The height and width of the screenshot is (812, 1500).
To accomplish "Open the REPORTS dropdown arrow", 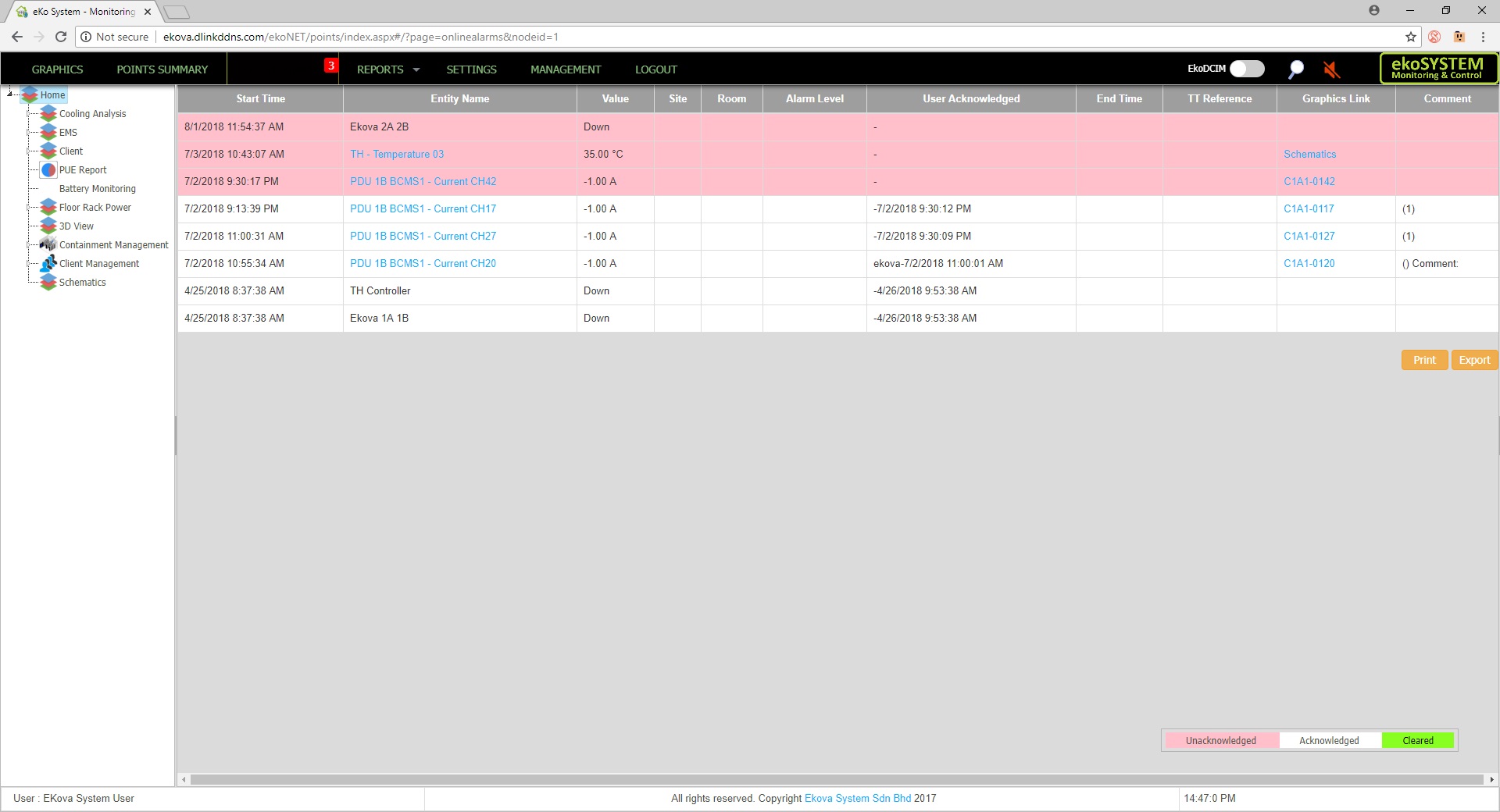I will click(x=416, y=69).
